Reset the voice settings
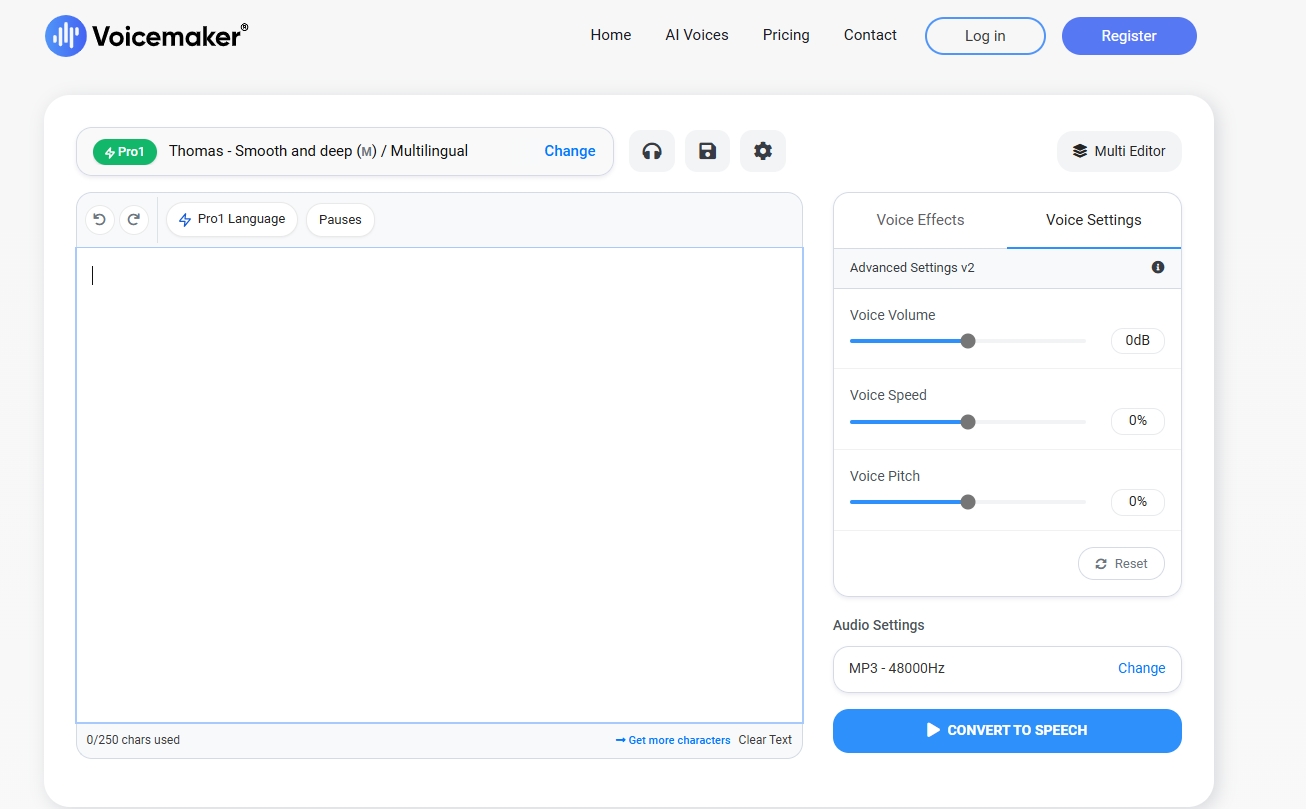Screen dimensions: 1306x809 coord(1121,564)
